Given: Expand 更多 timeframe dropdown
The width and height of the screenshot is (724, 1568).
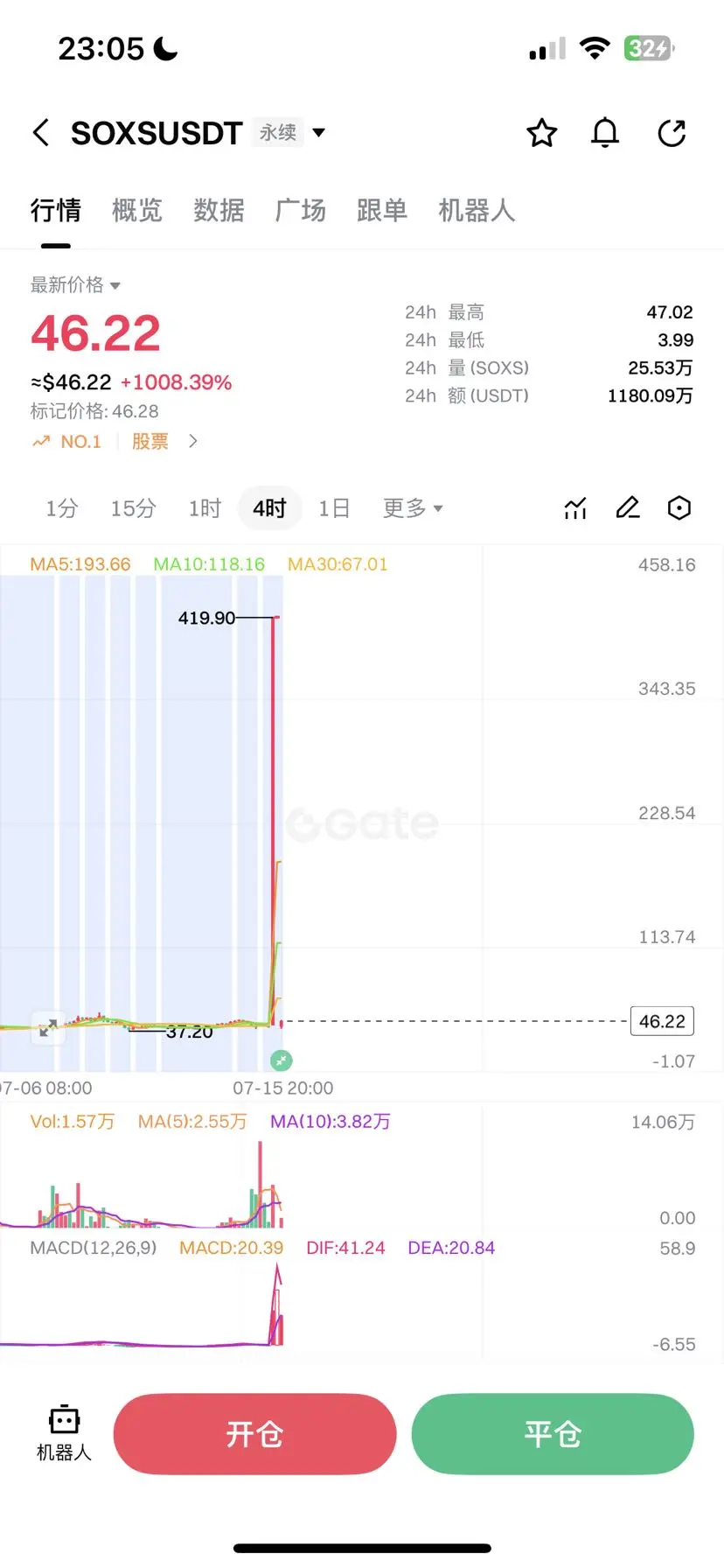Looking at the screenshot, I should point(413,508).
